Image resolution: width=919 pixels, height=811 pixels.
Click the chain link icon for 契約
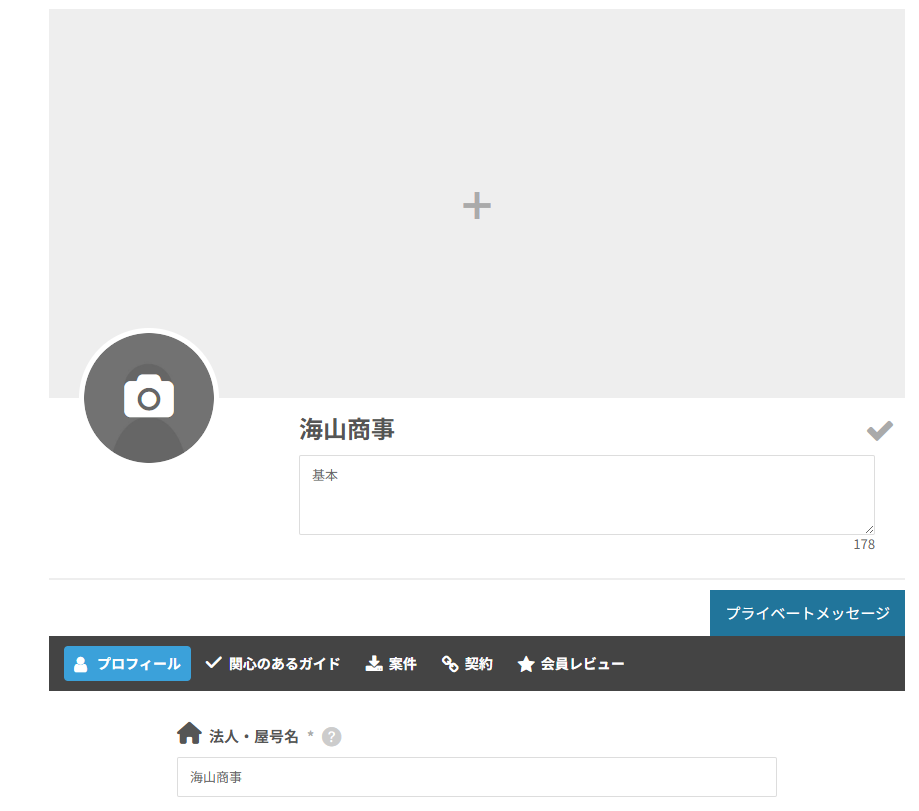tap(450, 664)
